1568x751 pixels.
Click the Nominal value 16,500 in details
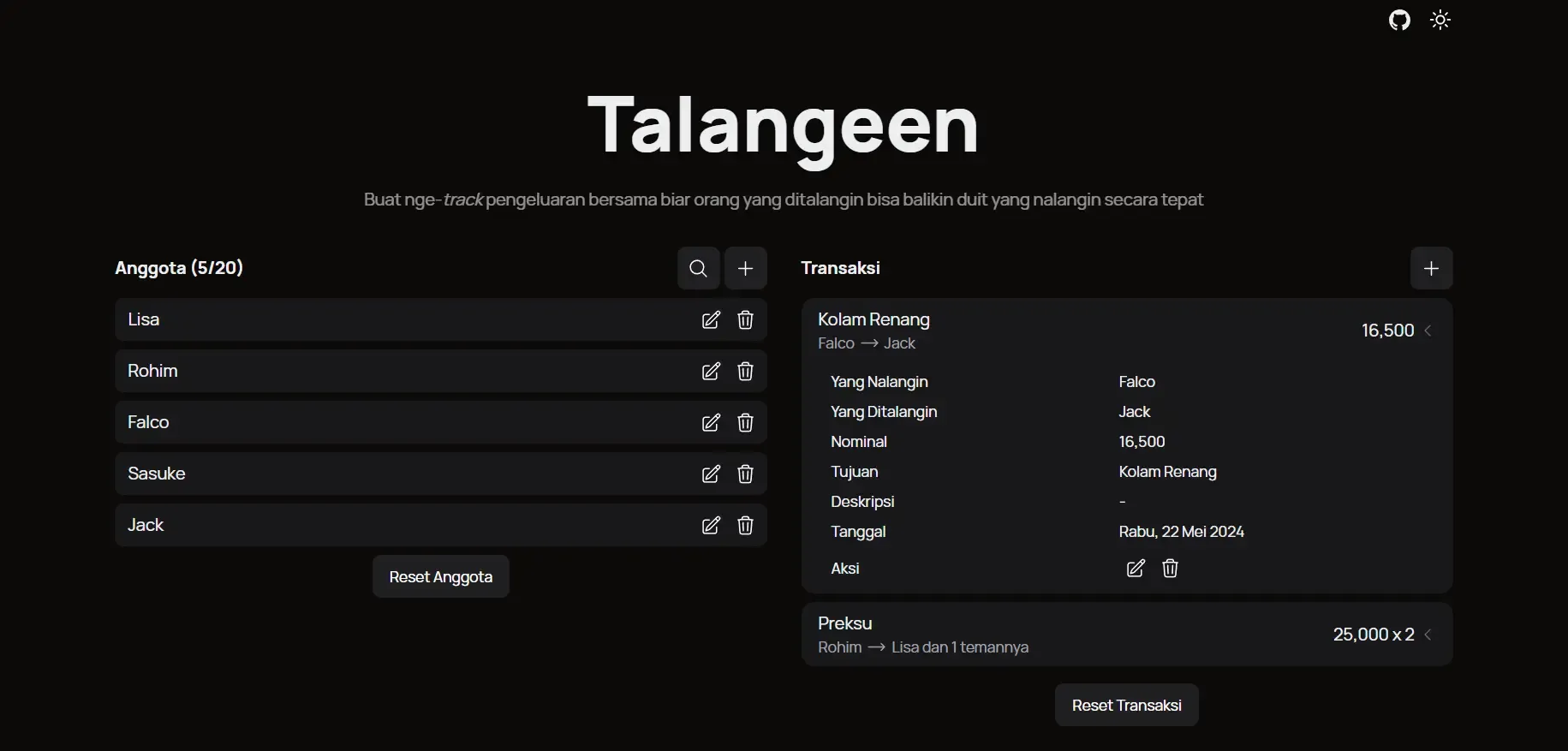pyautogui.click(x=1142, y=442)
